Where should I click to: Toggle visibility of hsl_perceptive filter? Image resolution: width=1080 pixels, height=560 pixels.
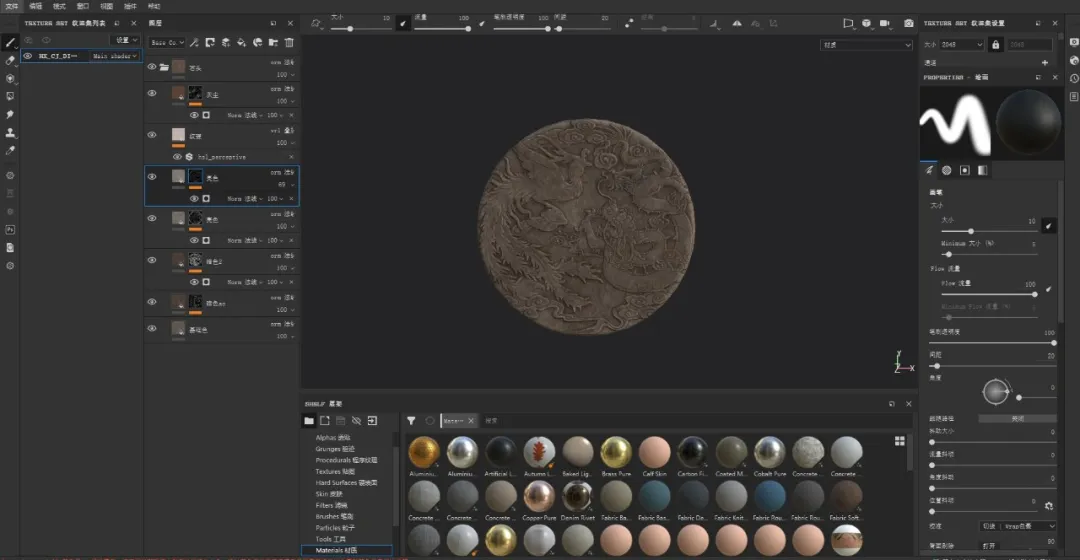coord(177,157)
